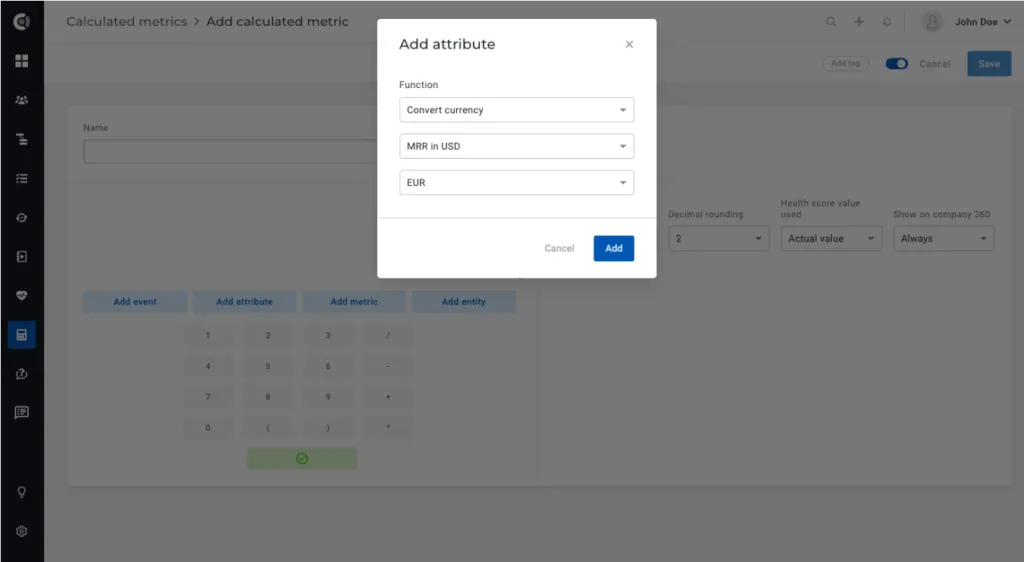
Task: Click the search magnifier icon in header
Action: [831, 22]
